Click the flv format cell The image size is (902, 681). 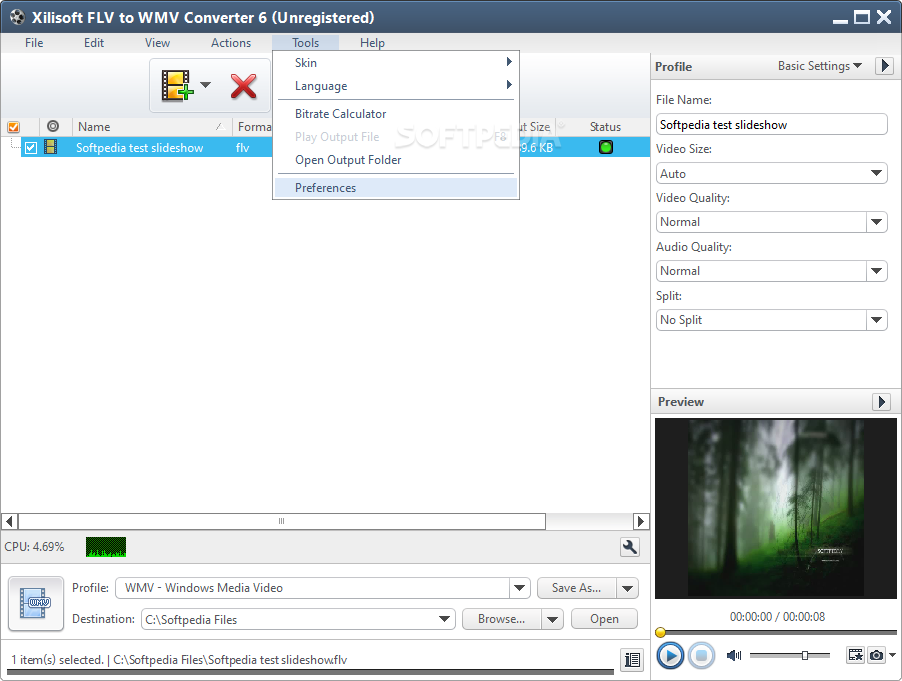point(242,148)
